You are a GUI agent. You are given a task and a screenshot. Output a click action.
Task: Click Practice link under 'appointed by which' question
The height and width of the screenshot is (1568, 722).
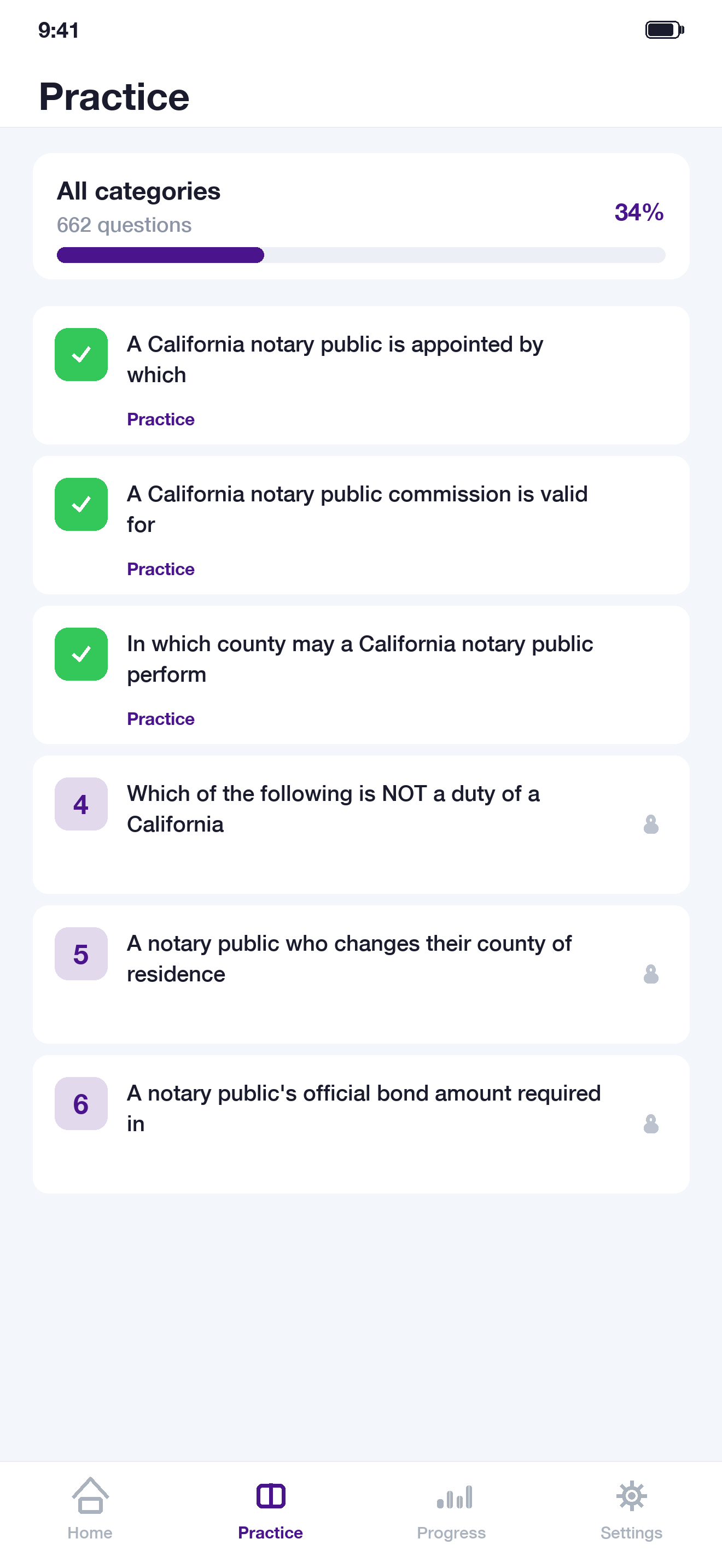tap(161, 419)
